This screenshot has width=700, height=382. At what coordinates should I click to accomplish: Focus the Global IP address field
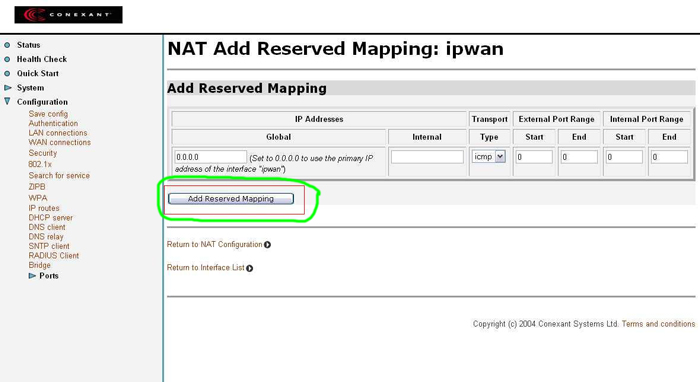point(211,157)
